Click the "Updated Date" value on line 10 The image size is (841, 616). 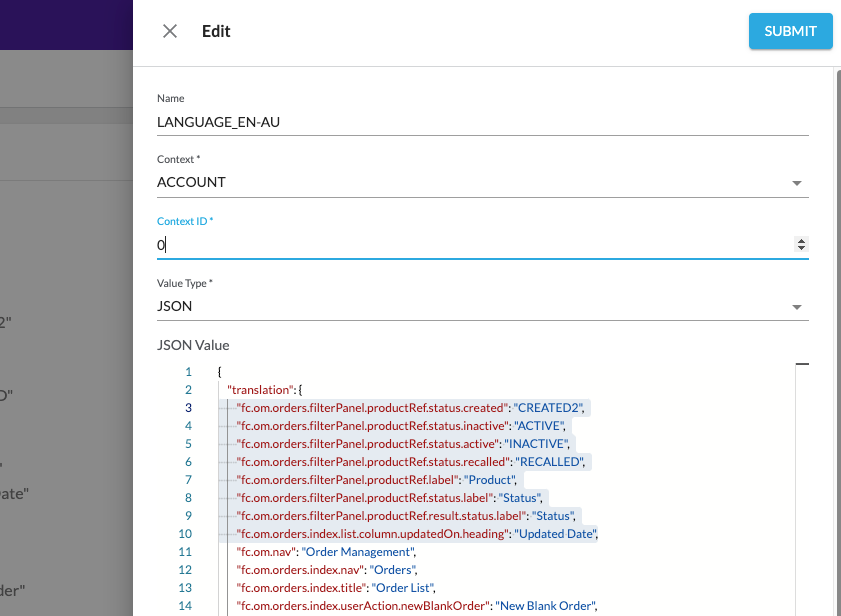pyautogui.click(x=554, y=534)
